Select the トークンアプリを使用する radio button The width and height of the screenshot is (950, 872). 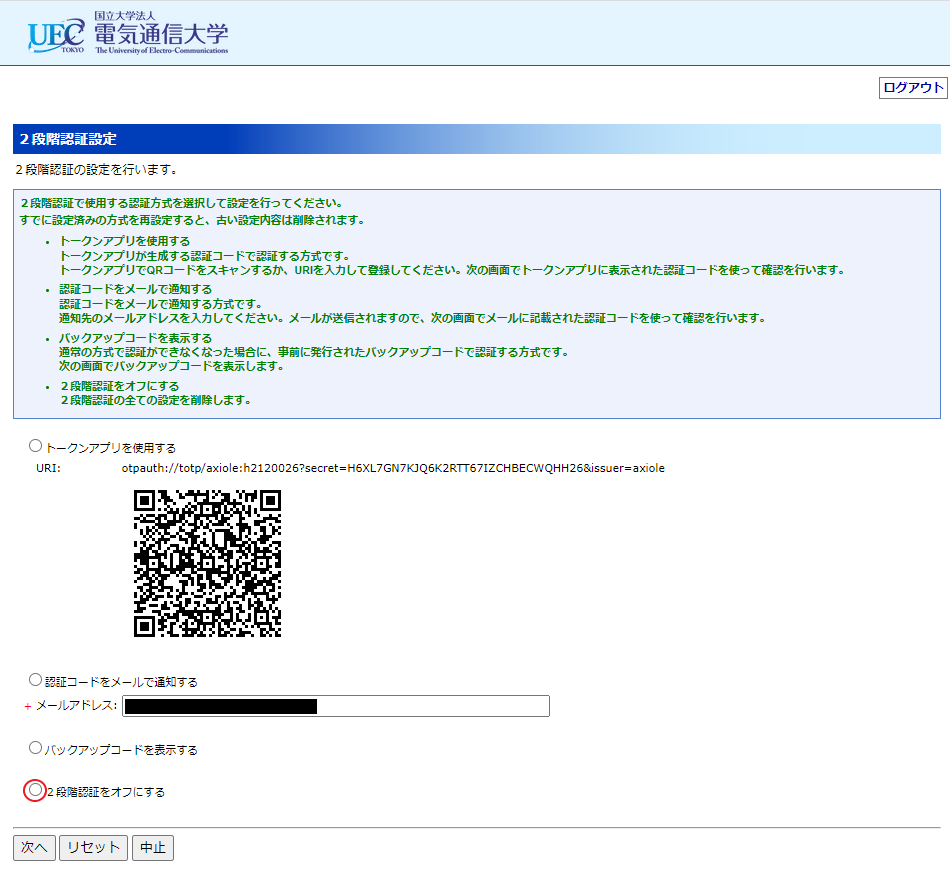point(36,446)
